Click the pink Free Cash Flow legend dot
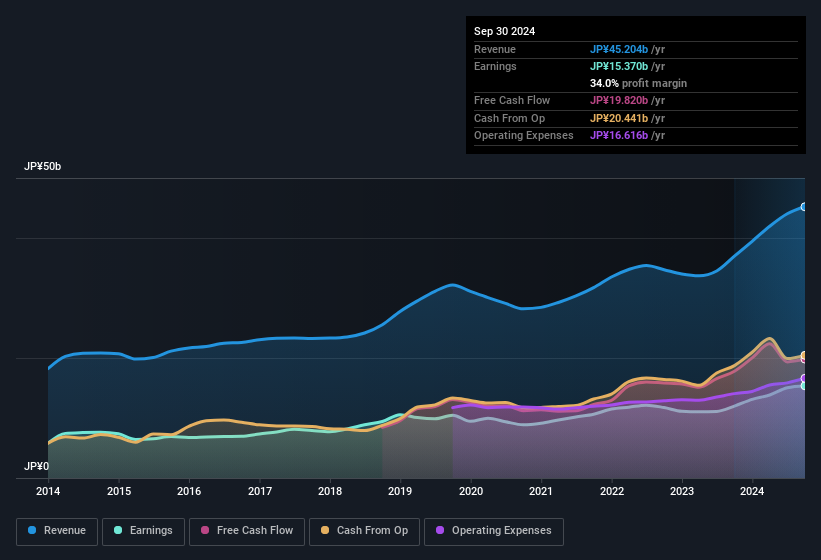The width and height of the screenshot is (821, 560). pyautogui.click(x=205, y=531)
